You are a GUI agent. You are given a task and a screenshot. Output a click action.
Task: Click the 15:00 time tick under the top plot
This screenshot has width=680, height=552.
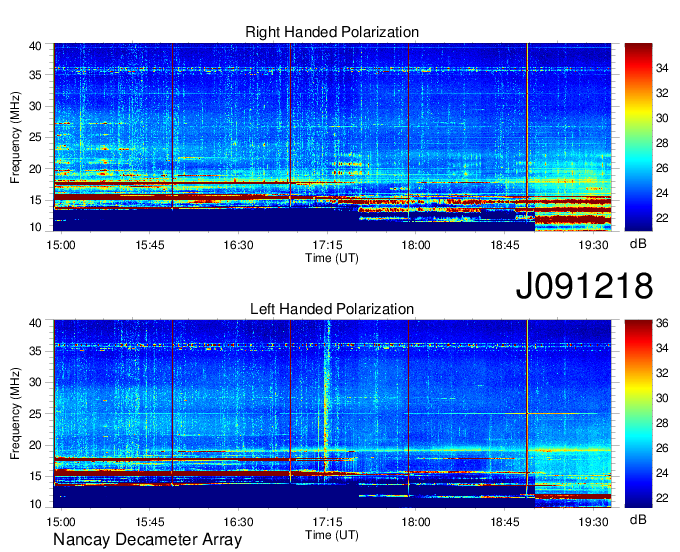click(x=61, y=245)
